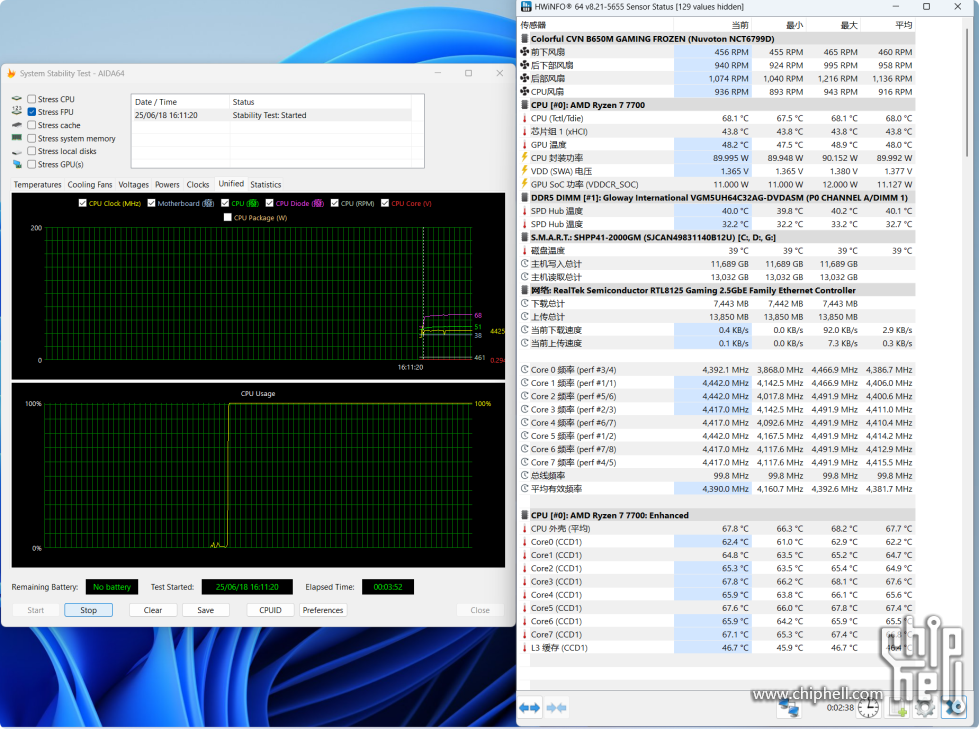Collapse the CPU [#0]: AMD Ryzen 7 7700: Enhanced section
This screenshot has height=729, width=979.
(717, 515)
